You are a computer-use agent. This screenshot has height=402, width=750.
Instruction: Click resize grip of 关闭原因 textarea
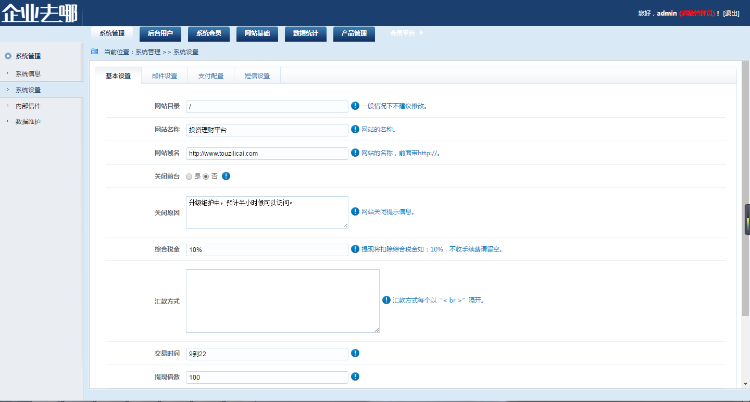pyautogui.click(x=345, y=225)
